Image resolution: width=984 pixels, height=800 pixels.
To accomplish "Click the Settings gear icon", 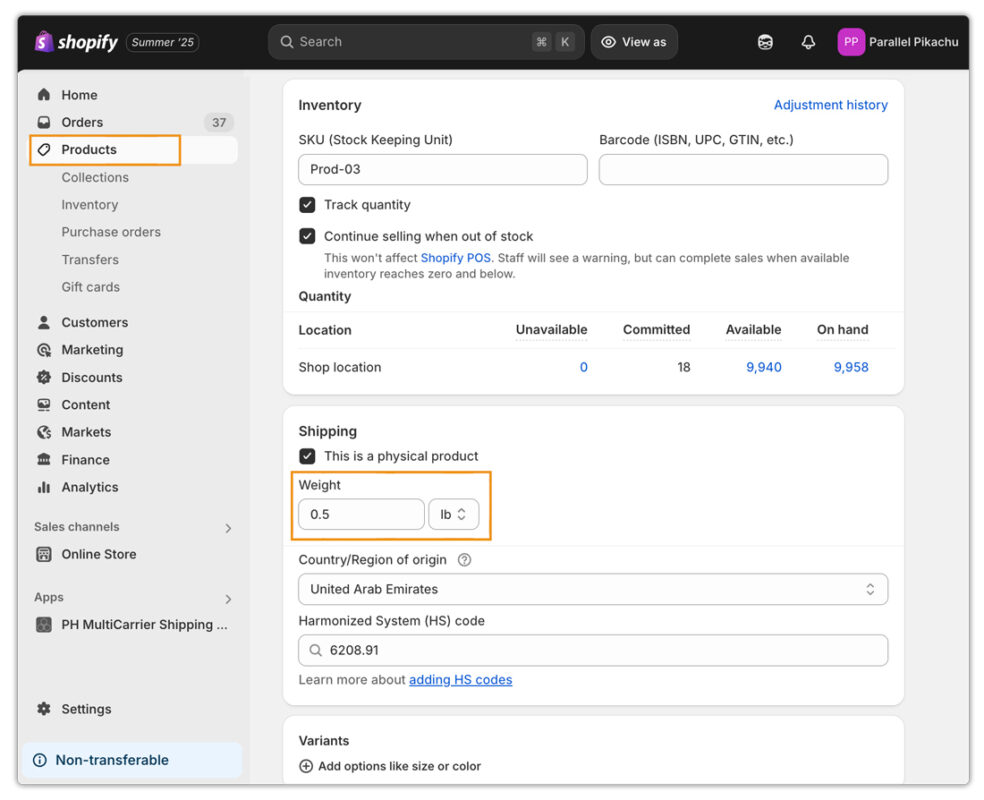I will [44, 709].
